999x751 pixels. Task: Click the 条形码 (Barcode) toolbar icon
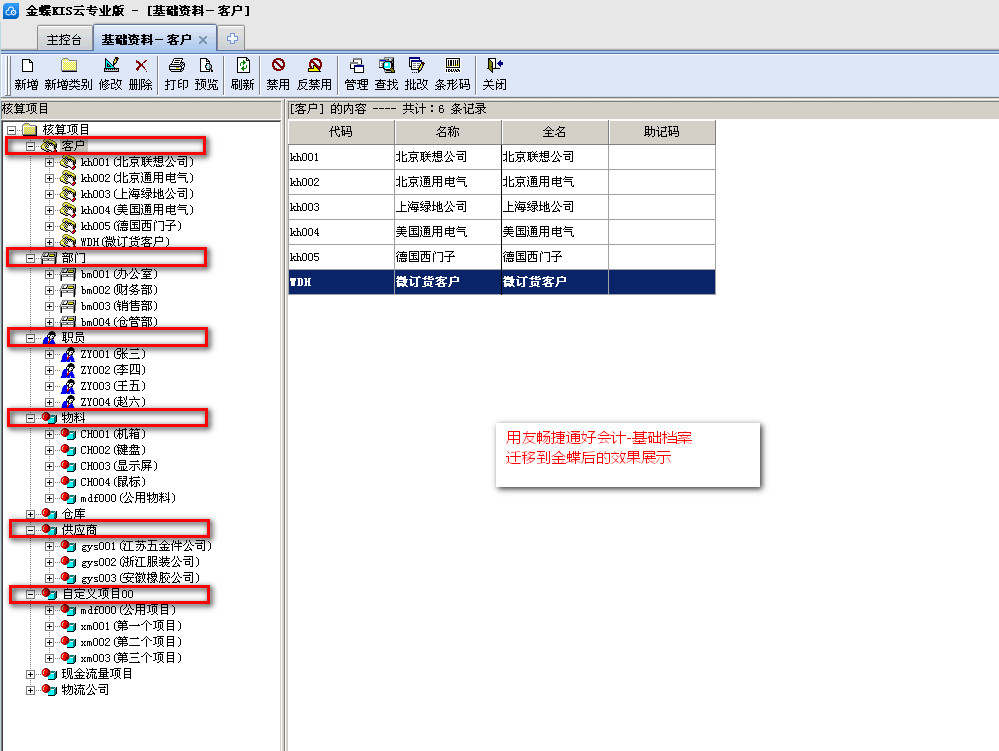452,66
